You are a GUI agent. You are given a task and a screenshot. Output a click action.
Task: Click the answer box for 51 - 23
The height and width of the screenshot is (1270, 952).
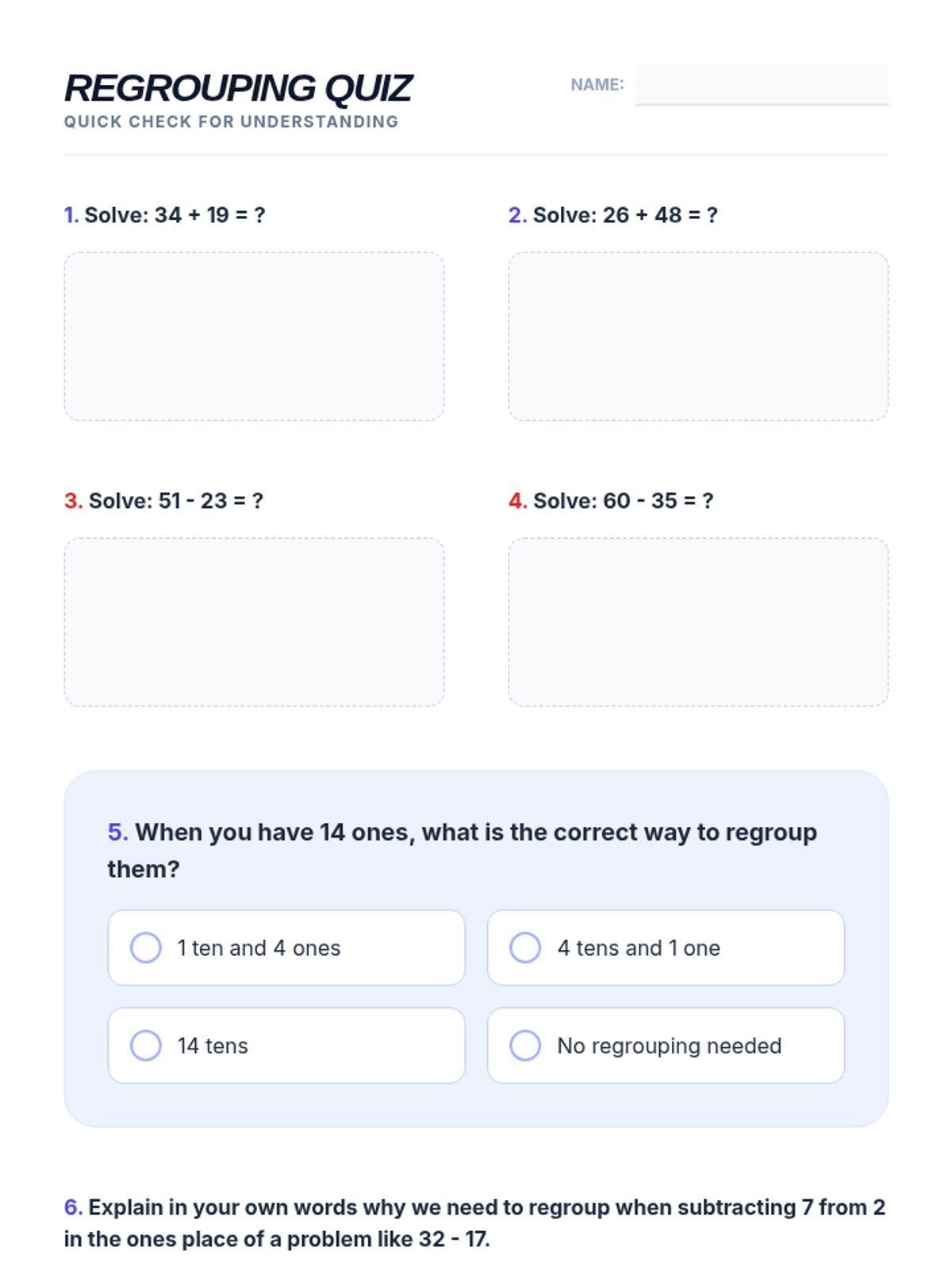pyautogui.click(x=254, y=622)
